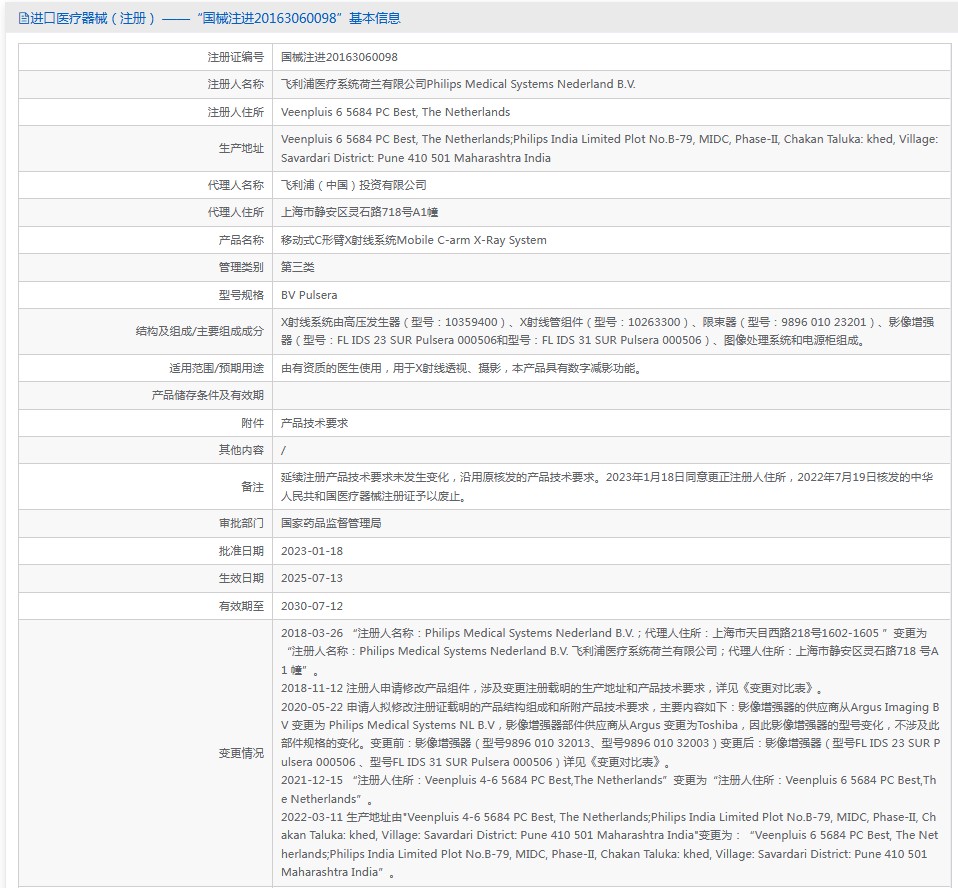Screen dimensions: 958x888
Task: Select the label 注册证编号
Action: click(235, 57)
